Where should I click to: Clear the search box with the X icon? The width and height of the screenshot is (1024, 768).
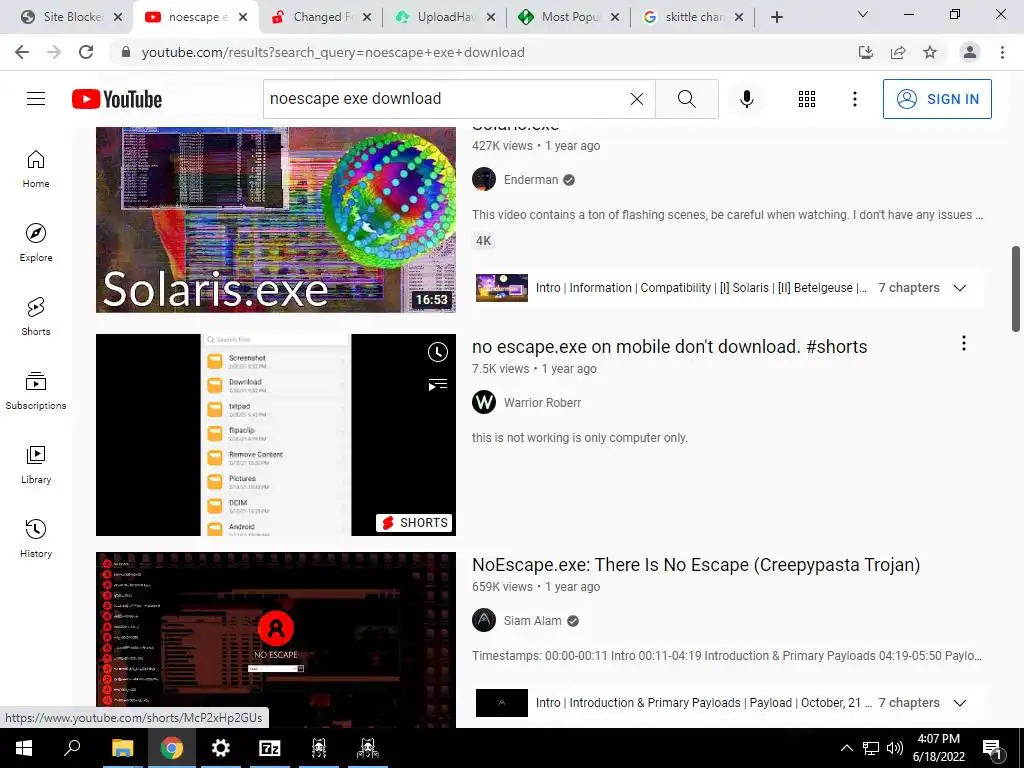coord(637,99)
